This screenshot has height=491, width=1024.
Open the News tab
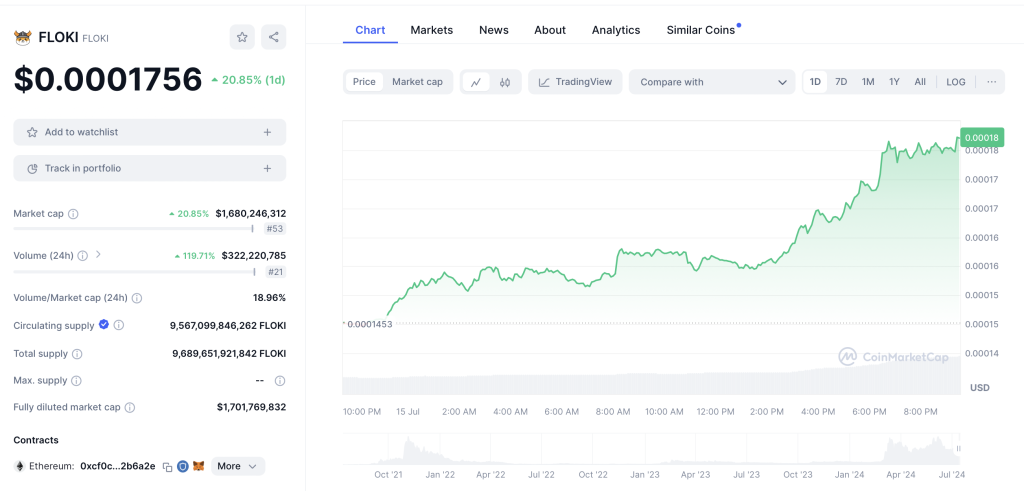point(494,30)
